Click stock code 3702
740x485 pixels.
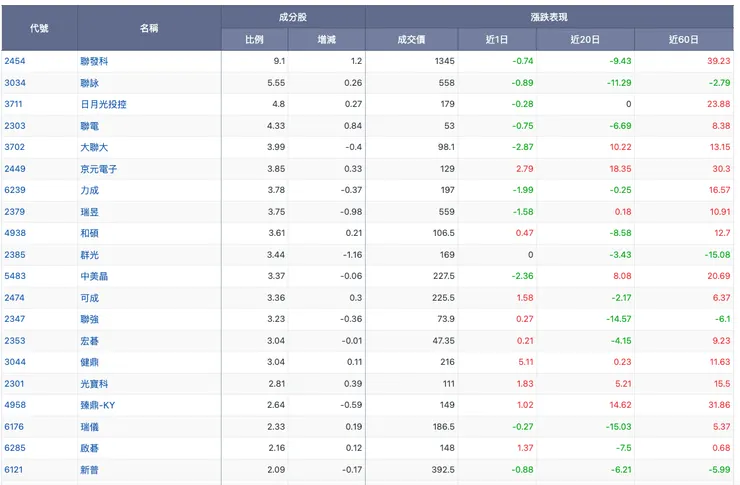pyautogui.click(x=14, y=147)
